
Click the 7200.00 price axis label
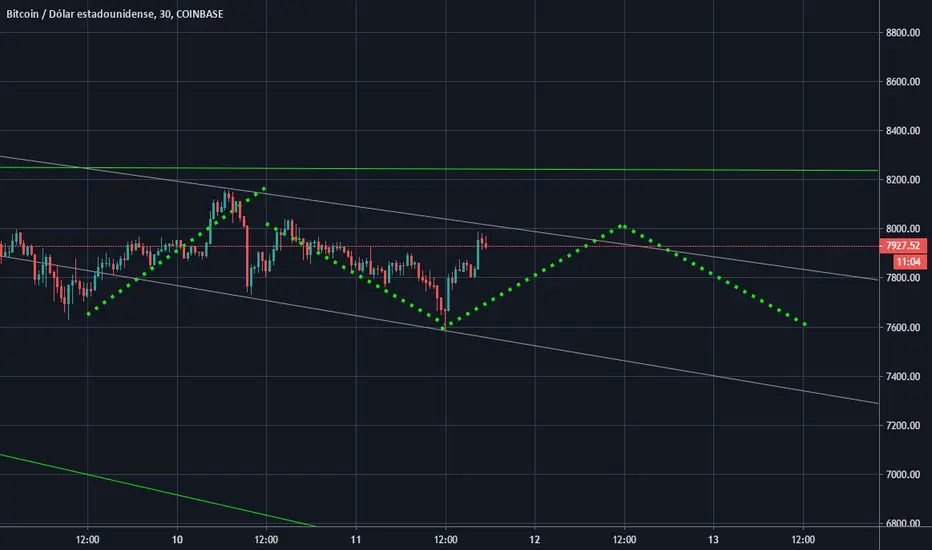click(902, 425)
